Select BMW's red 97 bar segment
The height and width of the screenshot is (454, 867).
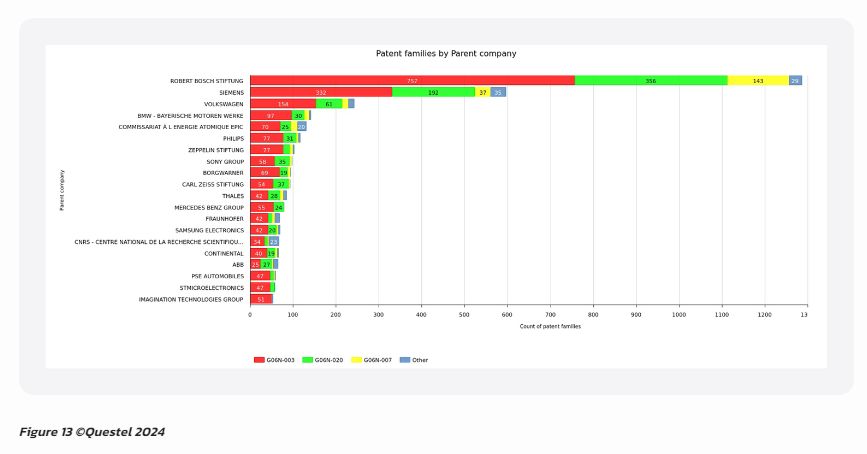[271, 116]
